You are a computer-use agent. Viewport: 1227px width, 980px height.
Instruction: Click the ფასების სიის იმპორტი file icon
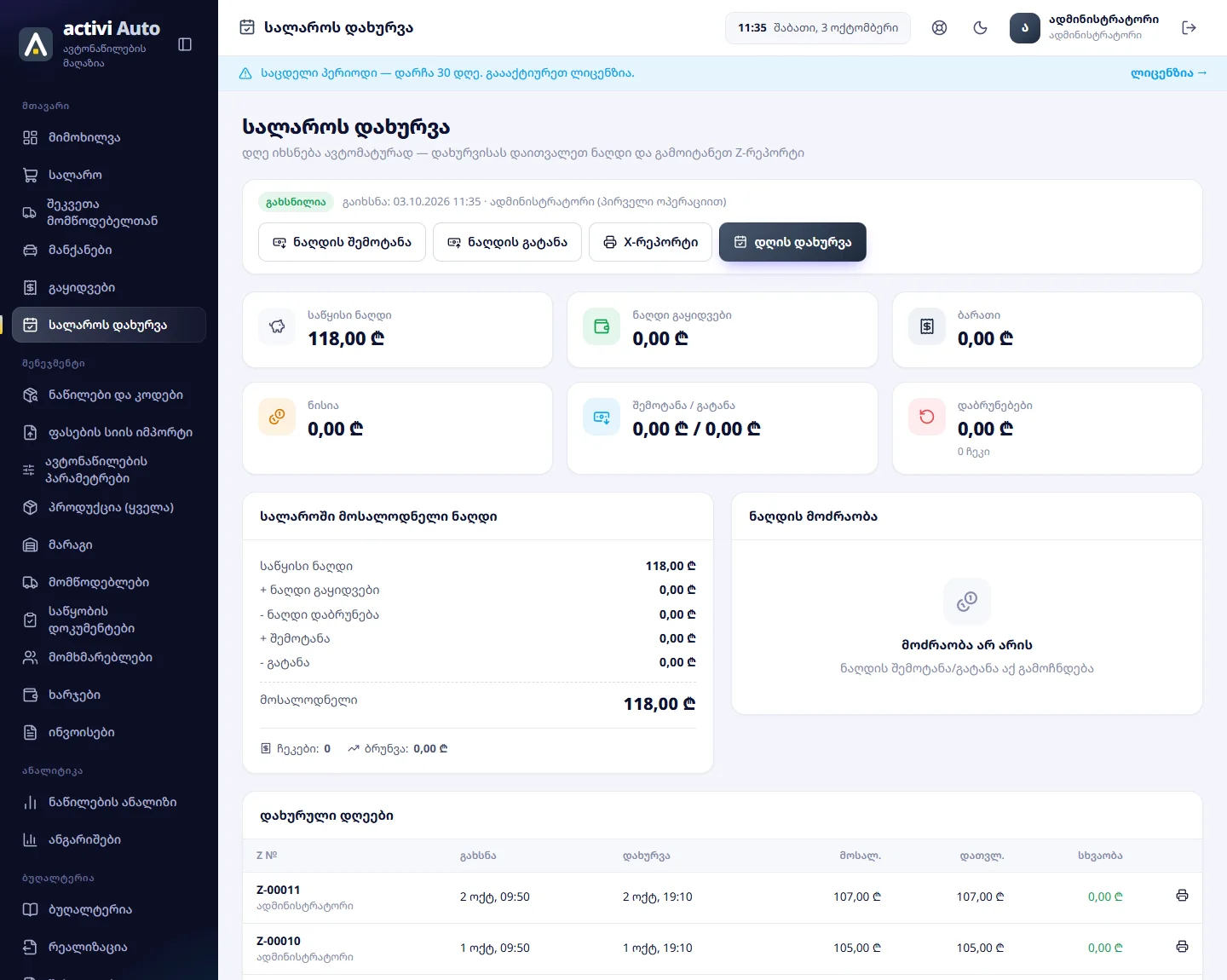tap(30, 432)
